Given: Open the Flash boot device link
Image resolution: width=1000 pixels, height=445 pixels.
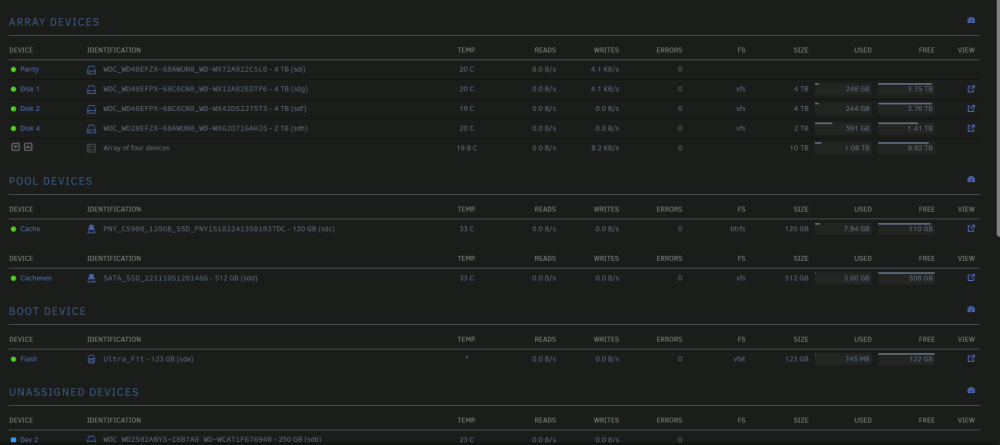Looking at the screenshot, I should (29, 360).
